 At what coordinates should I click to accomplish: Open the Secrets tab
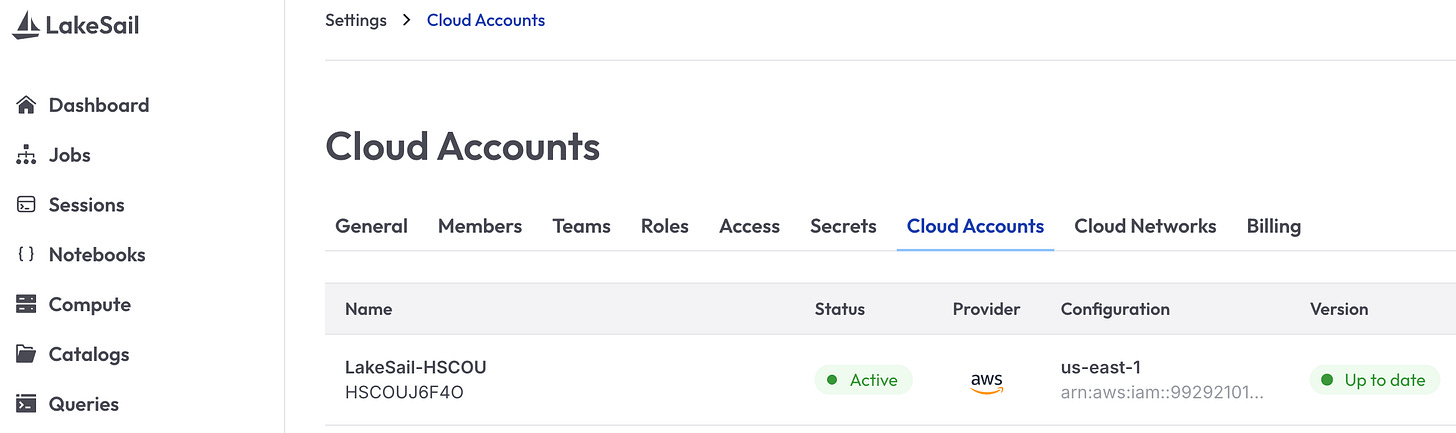point(843,226)
